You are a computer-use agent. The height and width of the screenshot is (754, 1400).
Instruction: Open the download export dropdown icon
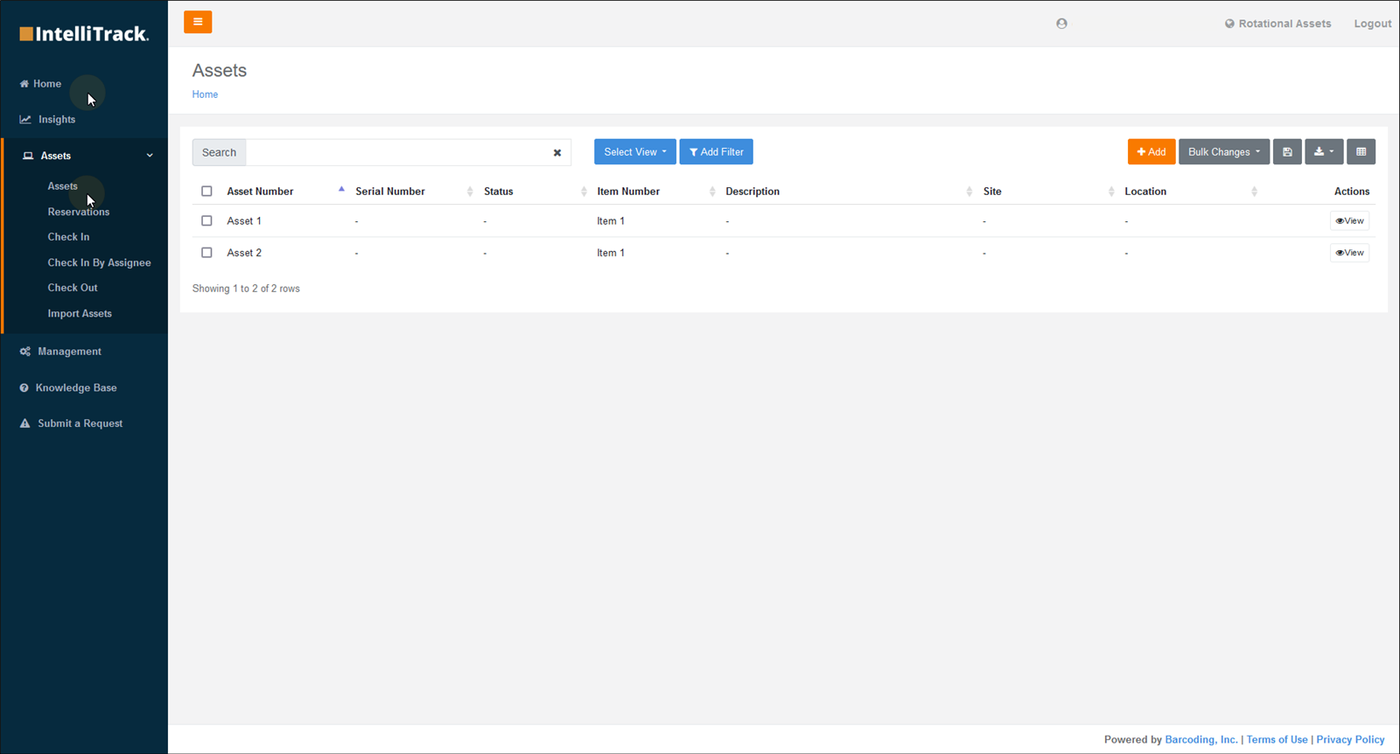(x=1324, y=152)
